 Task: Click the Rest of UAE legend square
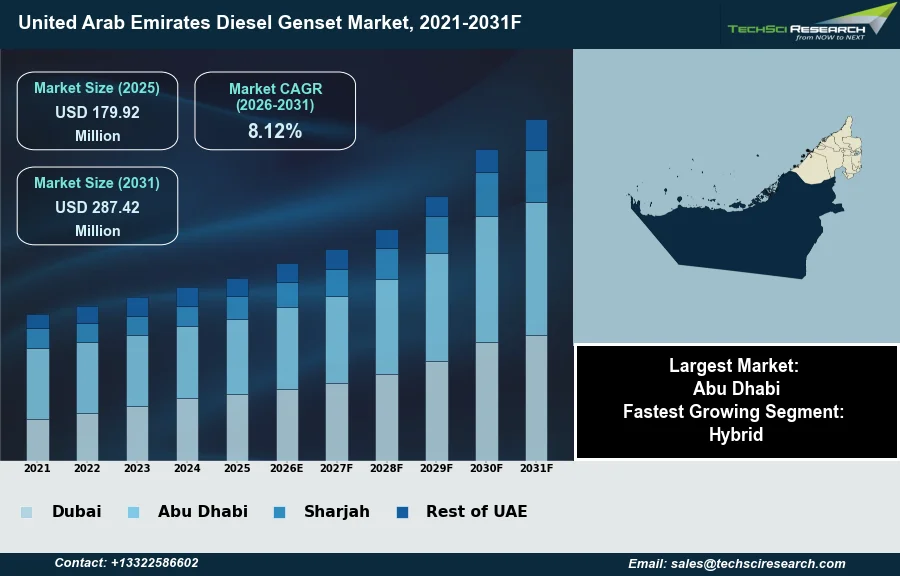click(402, 512)
